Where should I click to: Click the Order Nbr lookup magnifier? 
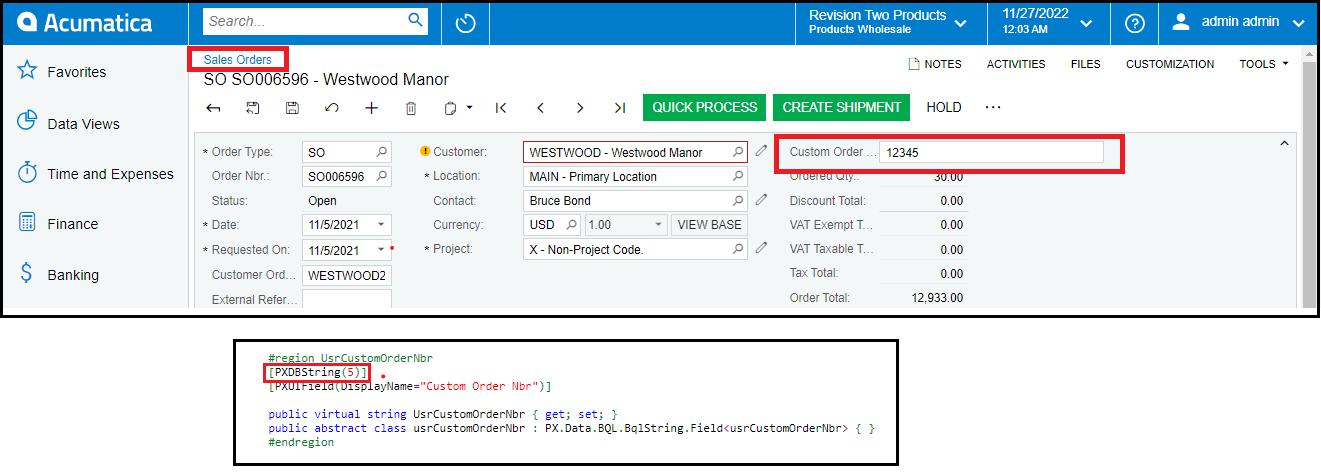(x=382, y=177)
